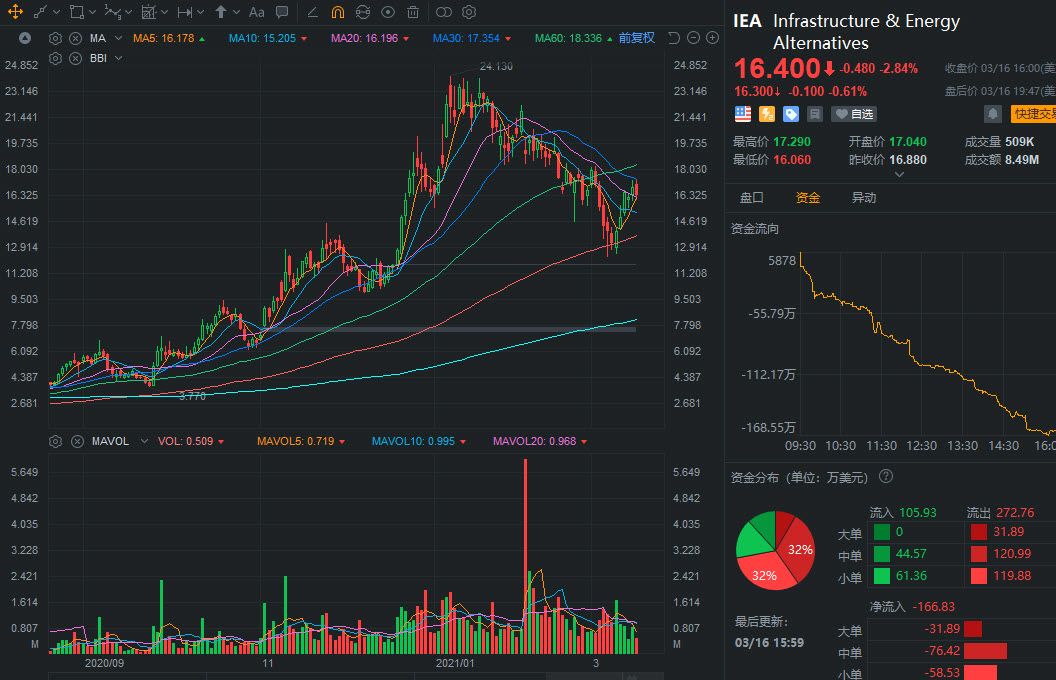This screenshot has height=680, width=1056.
Task: Expand the wave line tool dropdown
Action: 129,12
